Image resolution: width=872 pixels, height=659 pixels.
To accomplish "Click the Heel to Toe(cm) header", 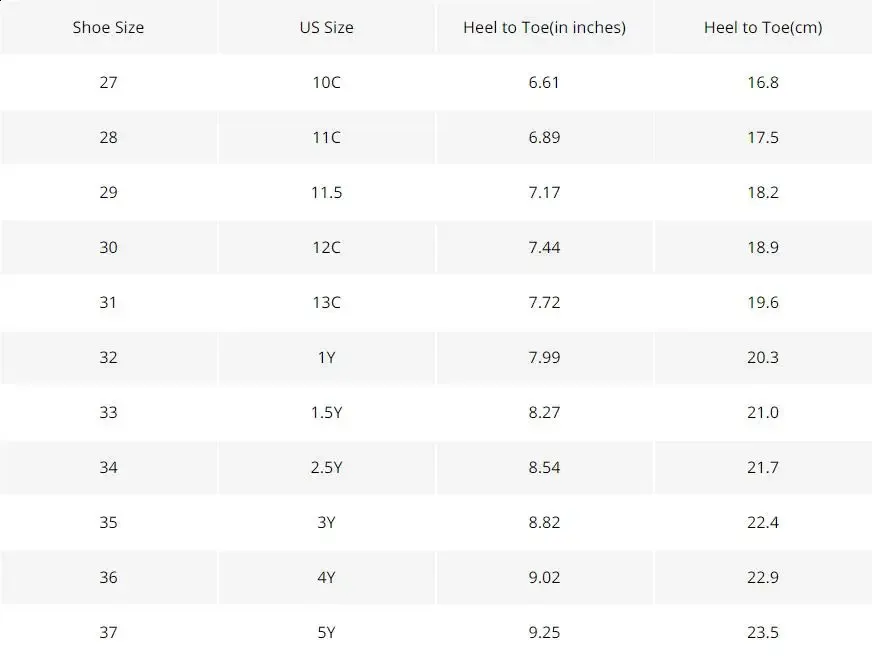I will tap(762, 27).
